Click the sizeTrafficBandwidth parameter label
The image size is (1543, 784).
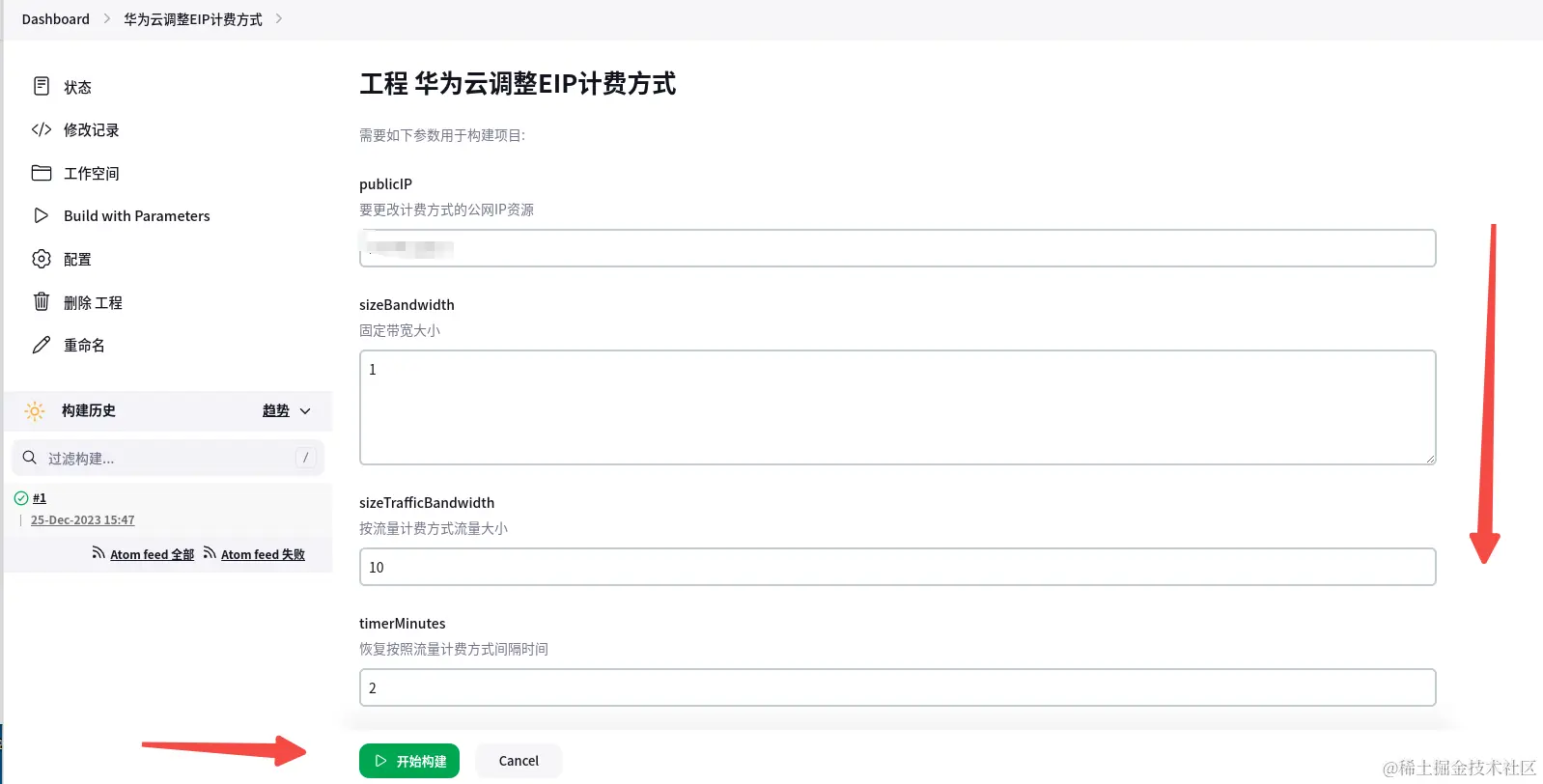[427, 502]
